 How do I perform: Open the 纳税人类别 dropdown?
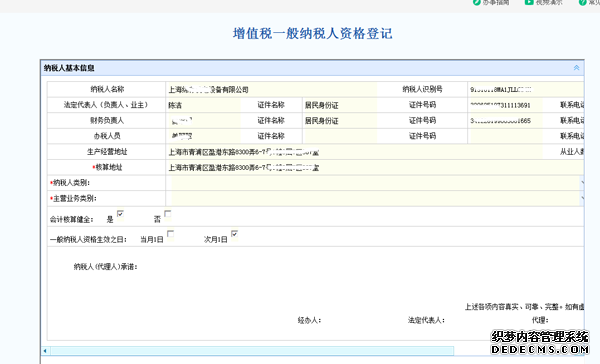tap(375, 183)
